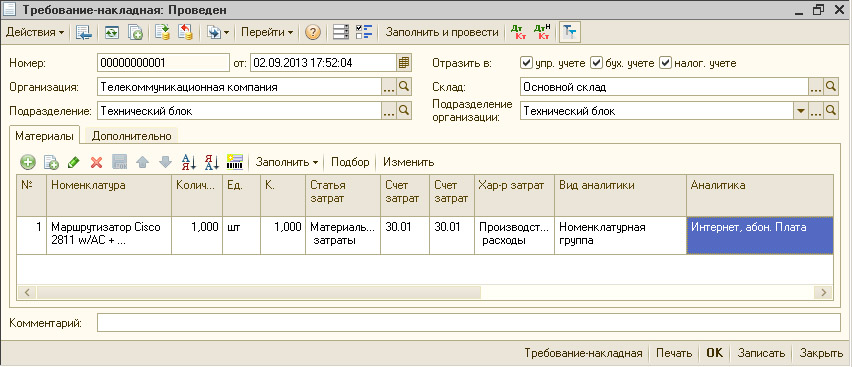Switch to the Материалы tab
The height and width of the screenshot is (367, 852).
(x=44, y=135)
